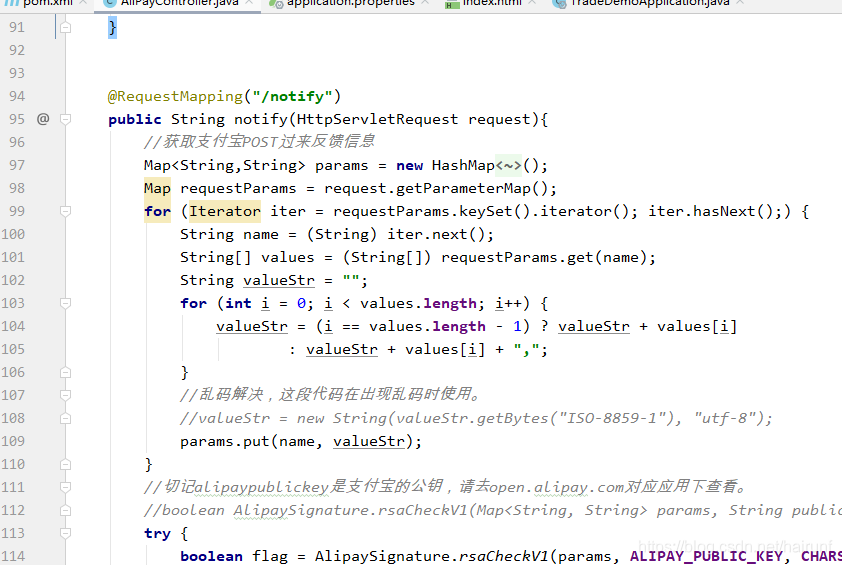Click the try keyword on line 113
Viewport: 842px width, 565px height.
click(x=157, y=534)
